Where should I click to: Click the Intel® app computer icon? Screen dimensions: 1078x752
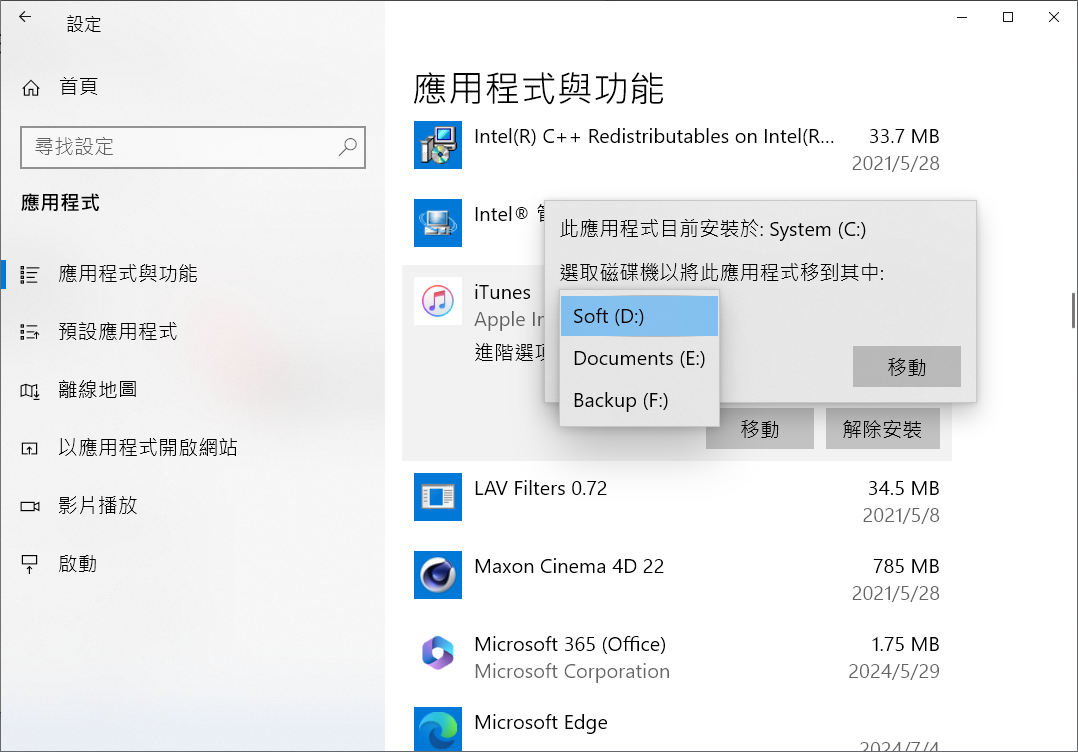point(438,223)
